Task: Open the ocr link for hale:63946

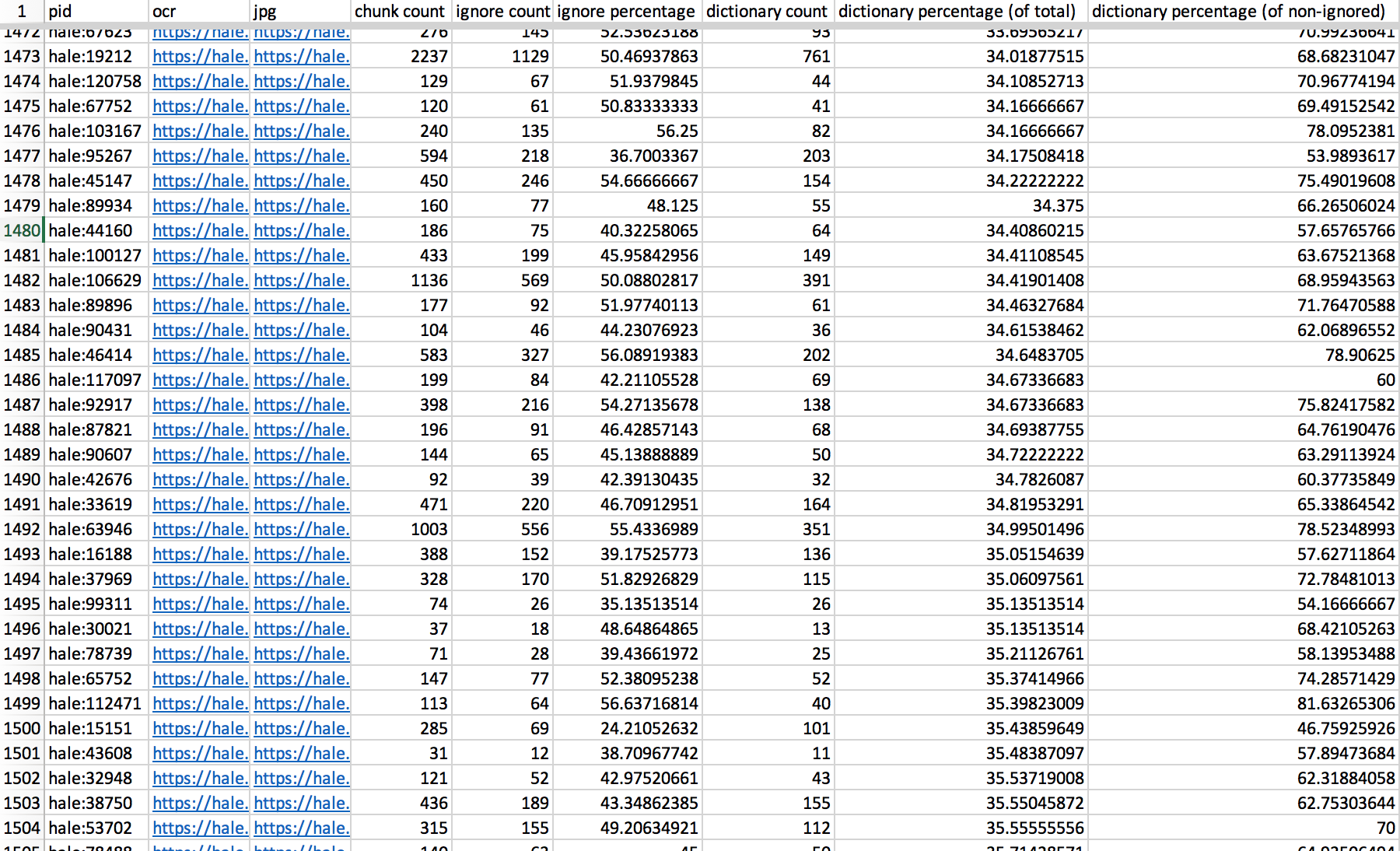Action: pyautogui.click(x=201, y=529)
